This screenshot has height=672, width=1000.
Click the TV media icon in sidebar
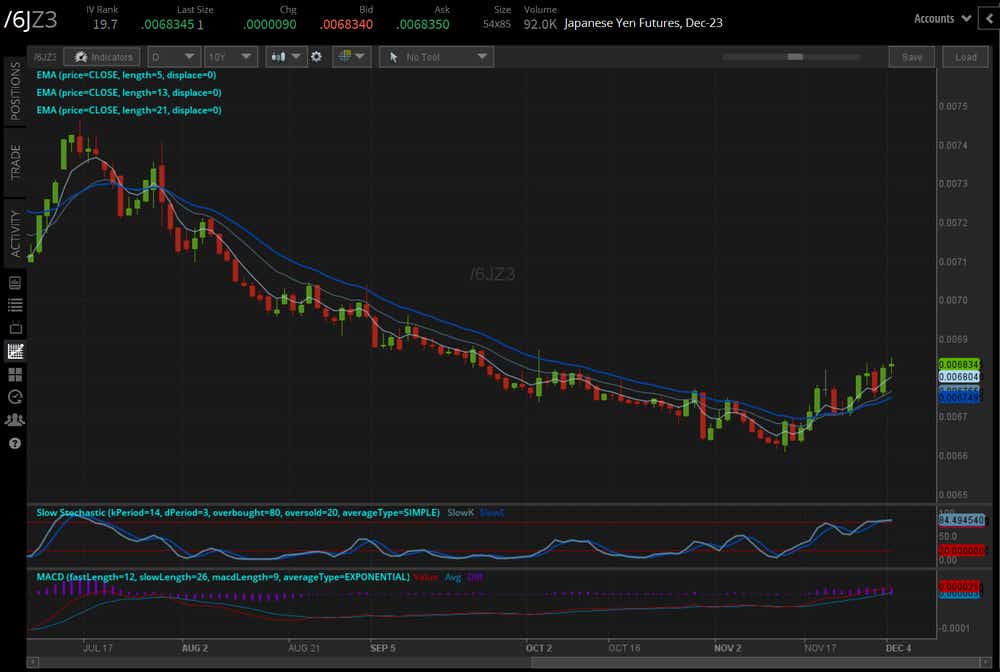[15, 328]
